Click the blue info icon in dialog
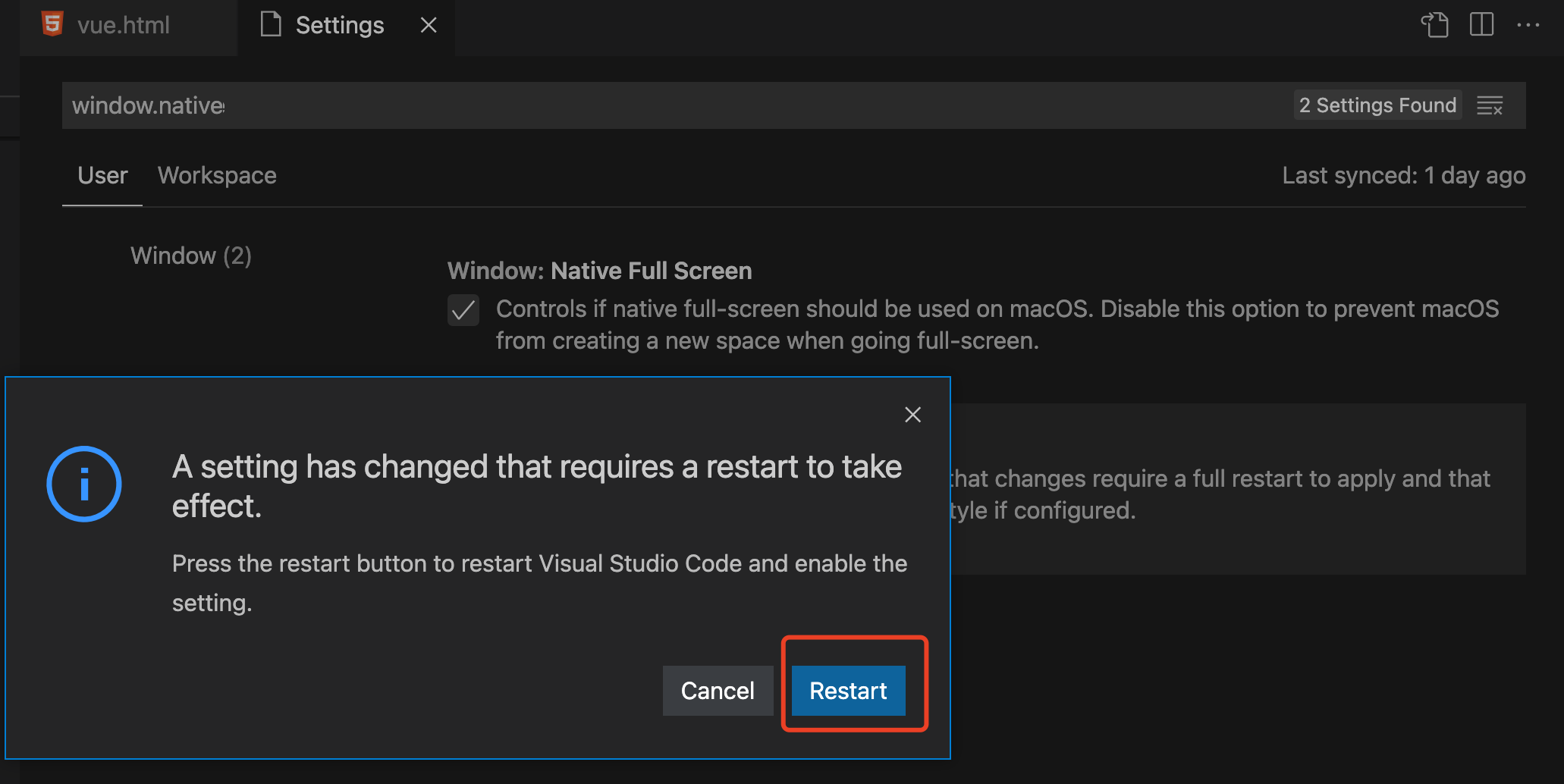1564x784 pixels. 84,484
